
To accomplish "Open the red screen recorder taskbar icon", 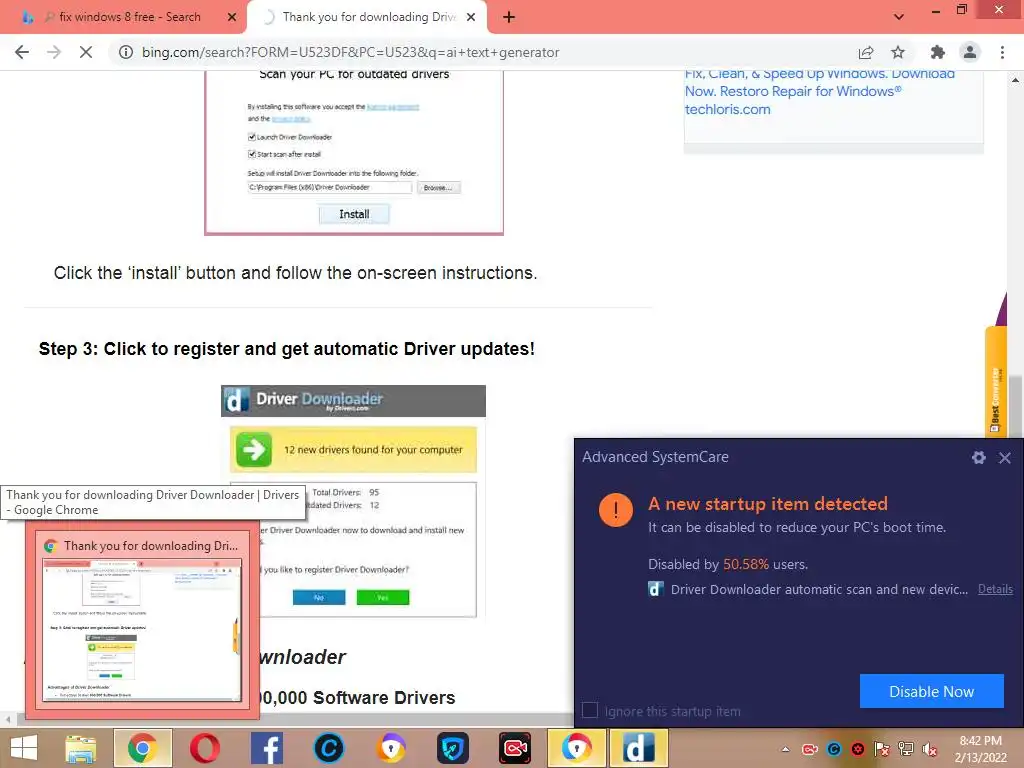I will (515, 748).
